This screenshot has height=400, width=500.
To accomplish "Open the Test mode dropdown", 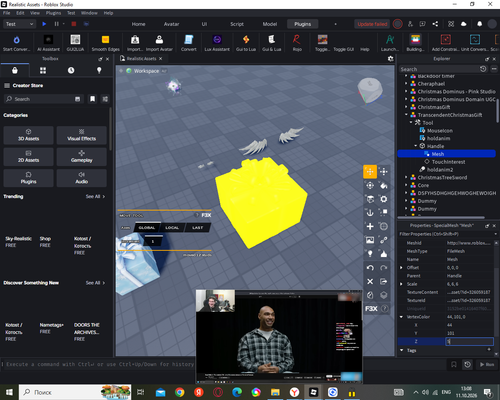I will tap(19, 24).
